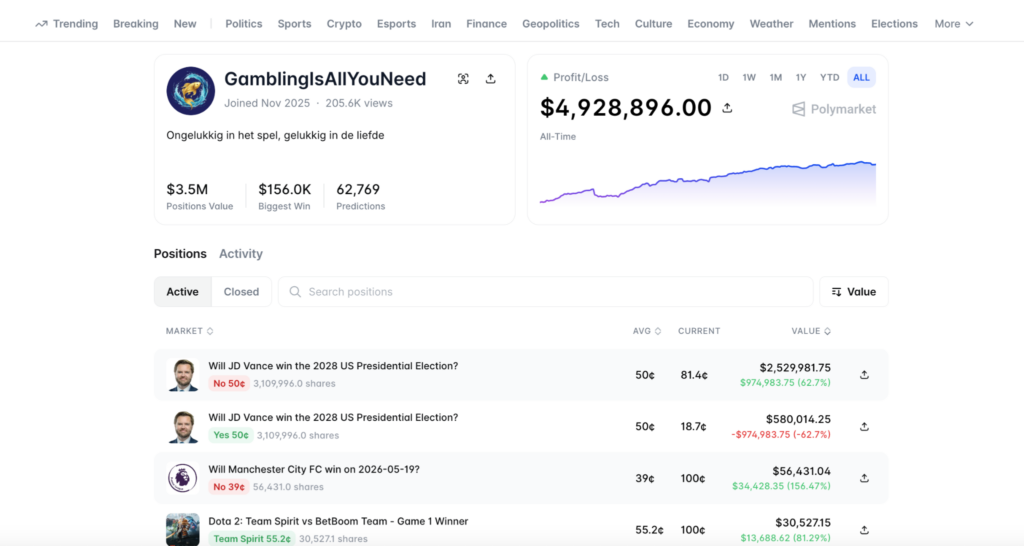The width and height of the screenshot is (1024, 546).
Task: Click the 62,769 Predictions stat
Action: [360, 197]
